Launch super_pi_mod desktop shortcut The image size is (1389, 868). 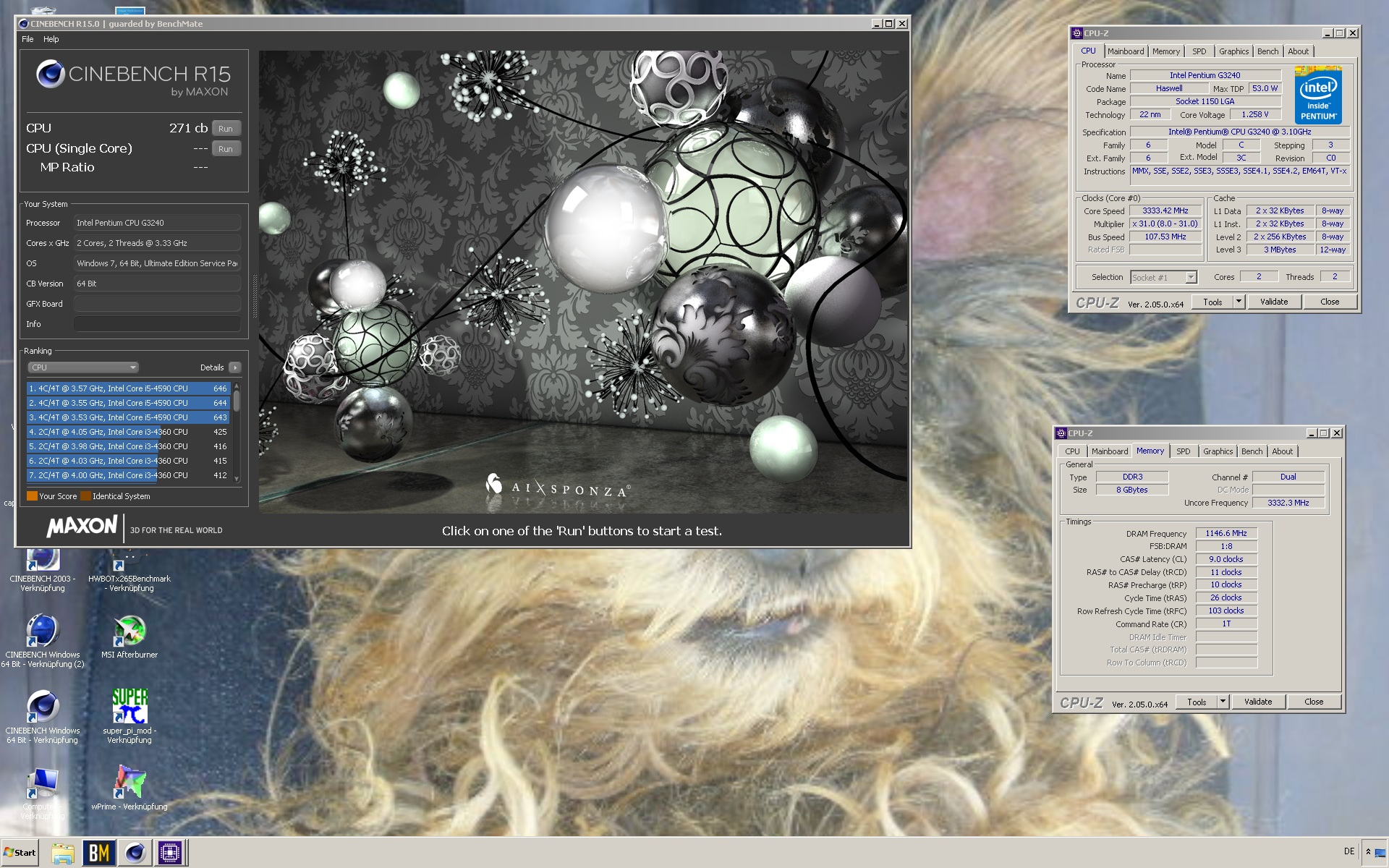[129, 717]
